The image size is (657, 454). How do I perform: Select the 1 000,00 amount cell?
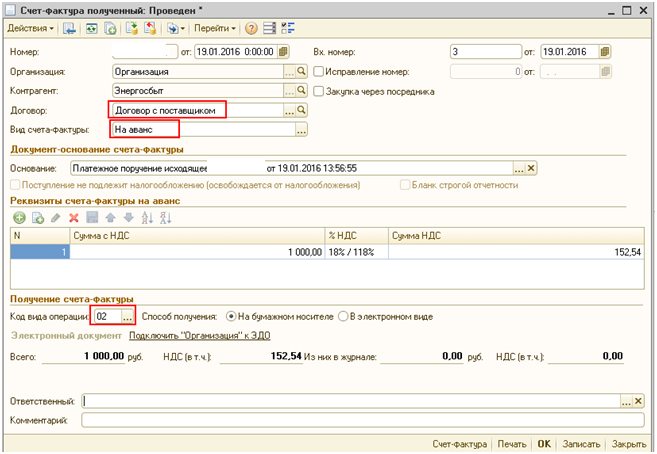(x=197, y=252)
